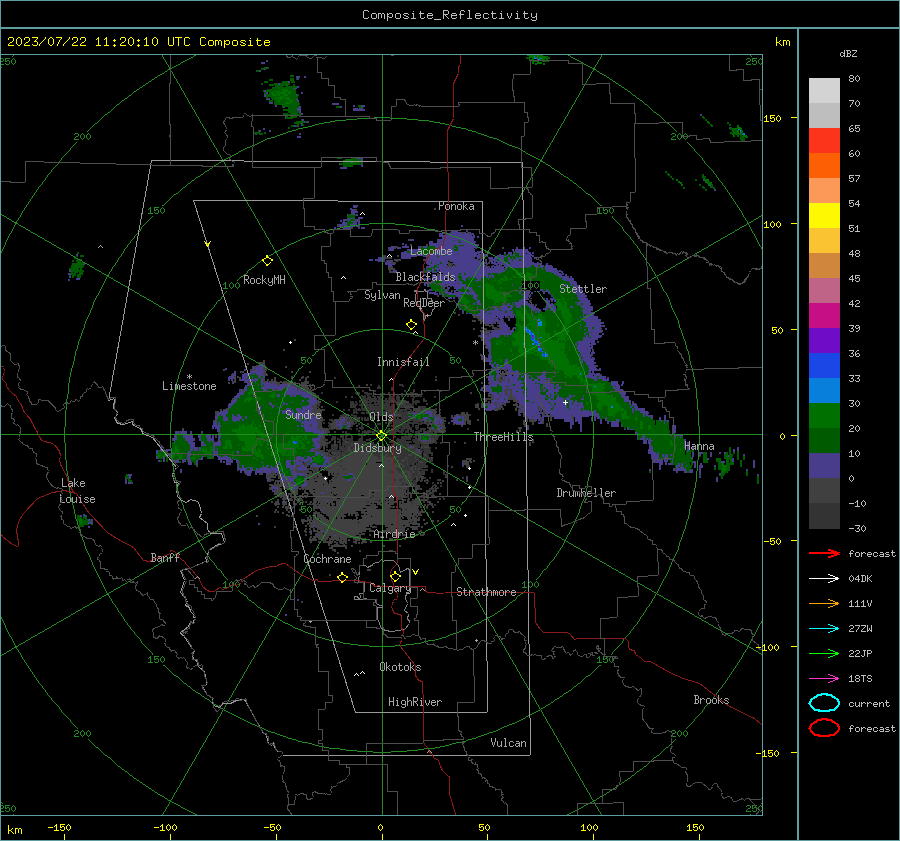Click the purple swatch below 39 dBZ
Viewport: 900px width, 841px height.
click(824, 341)
